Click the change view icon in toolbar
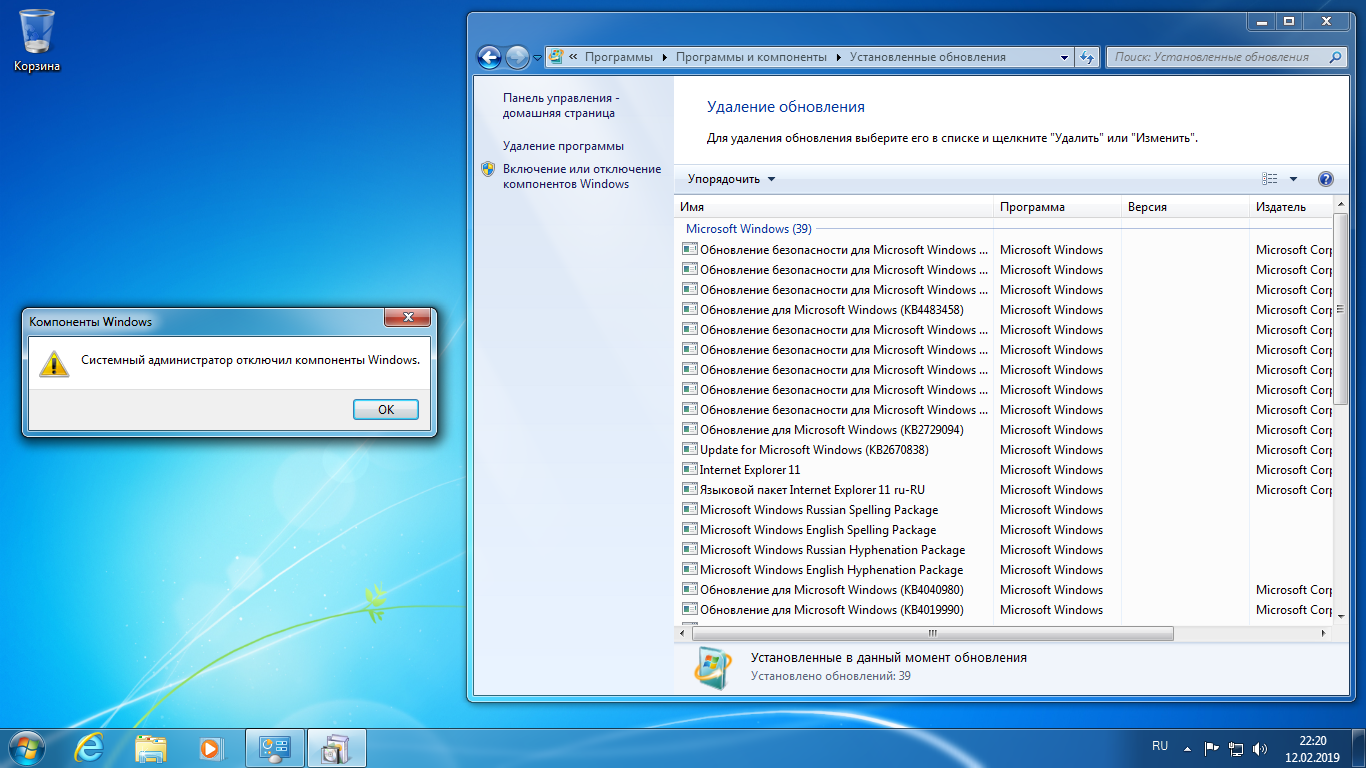Image resolution: width=1366 pixels, height=768 pixels. [x=1270, y=180]
